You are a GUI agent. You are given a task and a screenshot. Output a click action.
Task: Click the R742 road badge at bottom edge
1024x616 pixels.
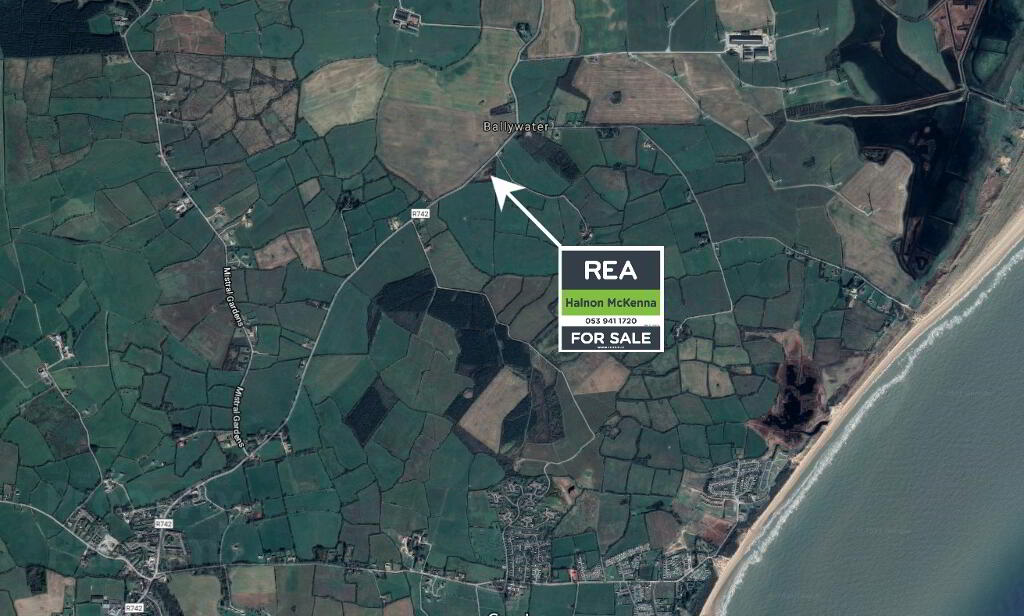(133, 608)
